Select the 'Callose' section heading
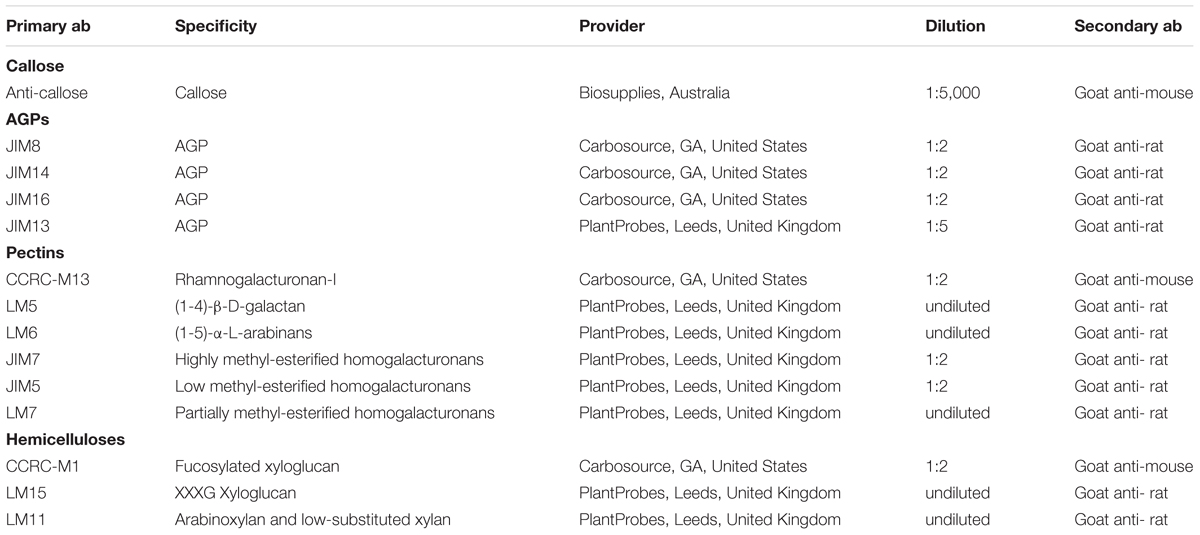Screen dimensions: 1200x535 (x=34, y=66)
